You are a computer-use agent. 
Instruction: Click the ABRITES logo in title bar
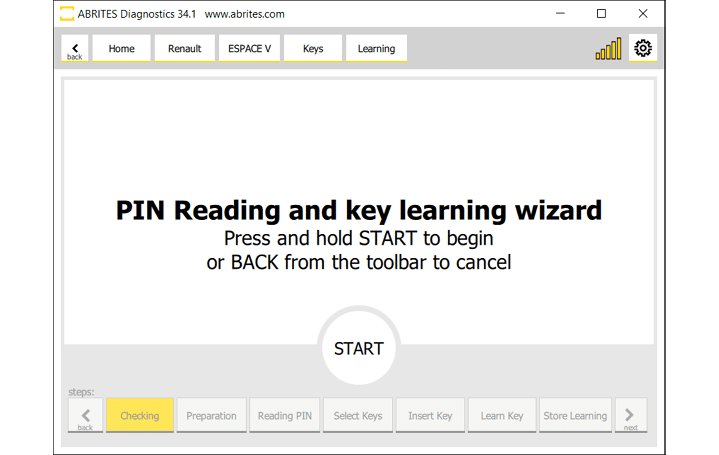pos(67,14)
